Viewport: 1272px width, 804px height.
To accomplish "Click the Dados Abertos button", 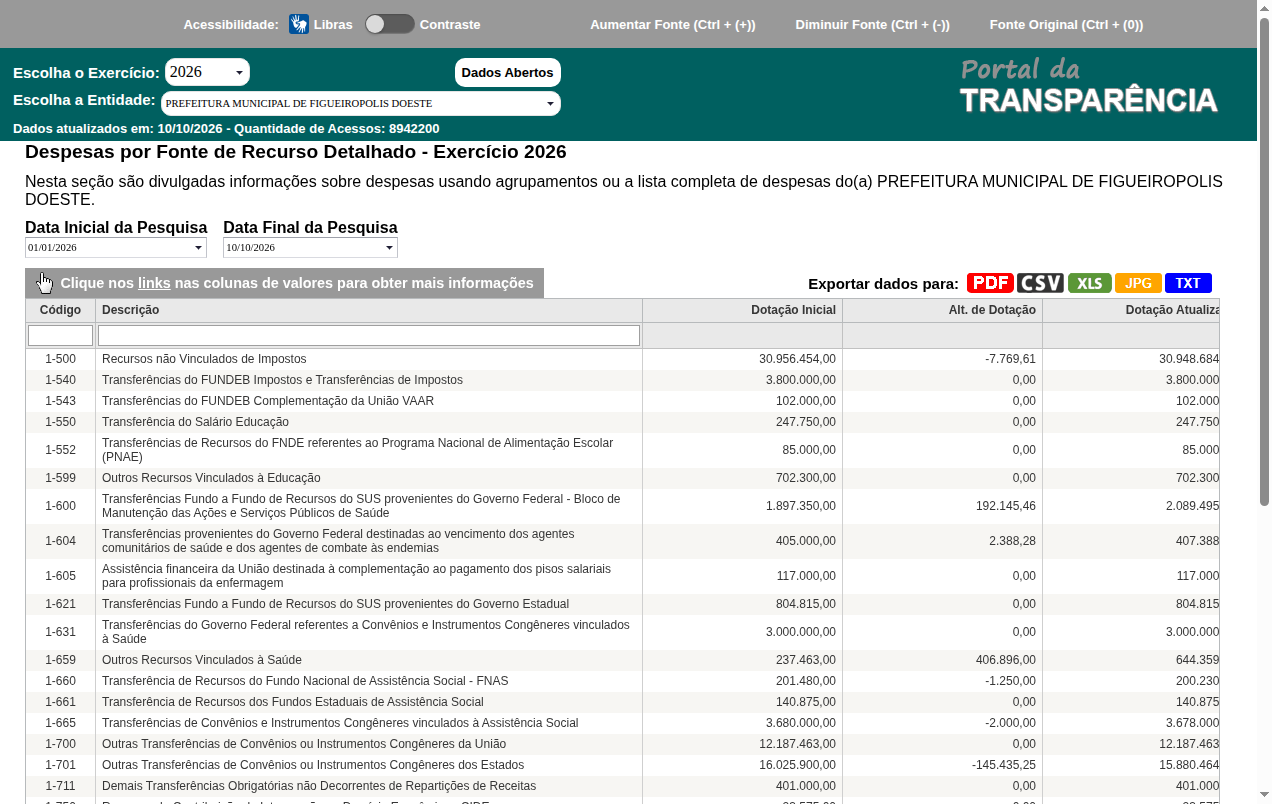I will pos(507,73).
